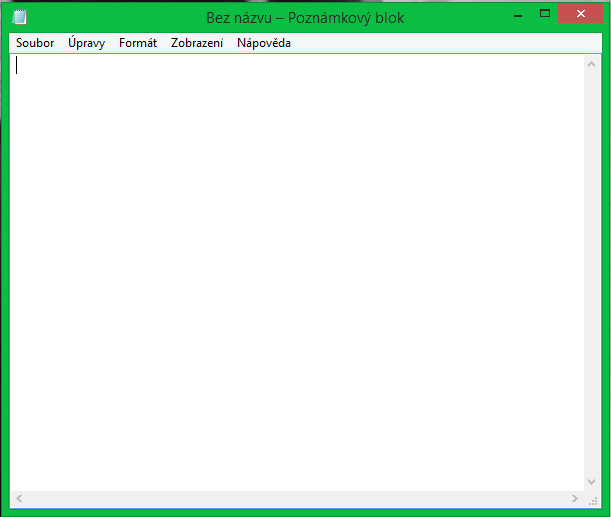Maximize the Poznámkový blok window

pos(545,14)
